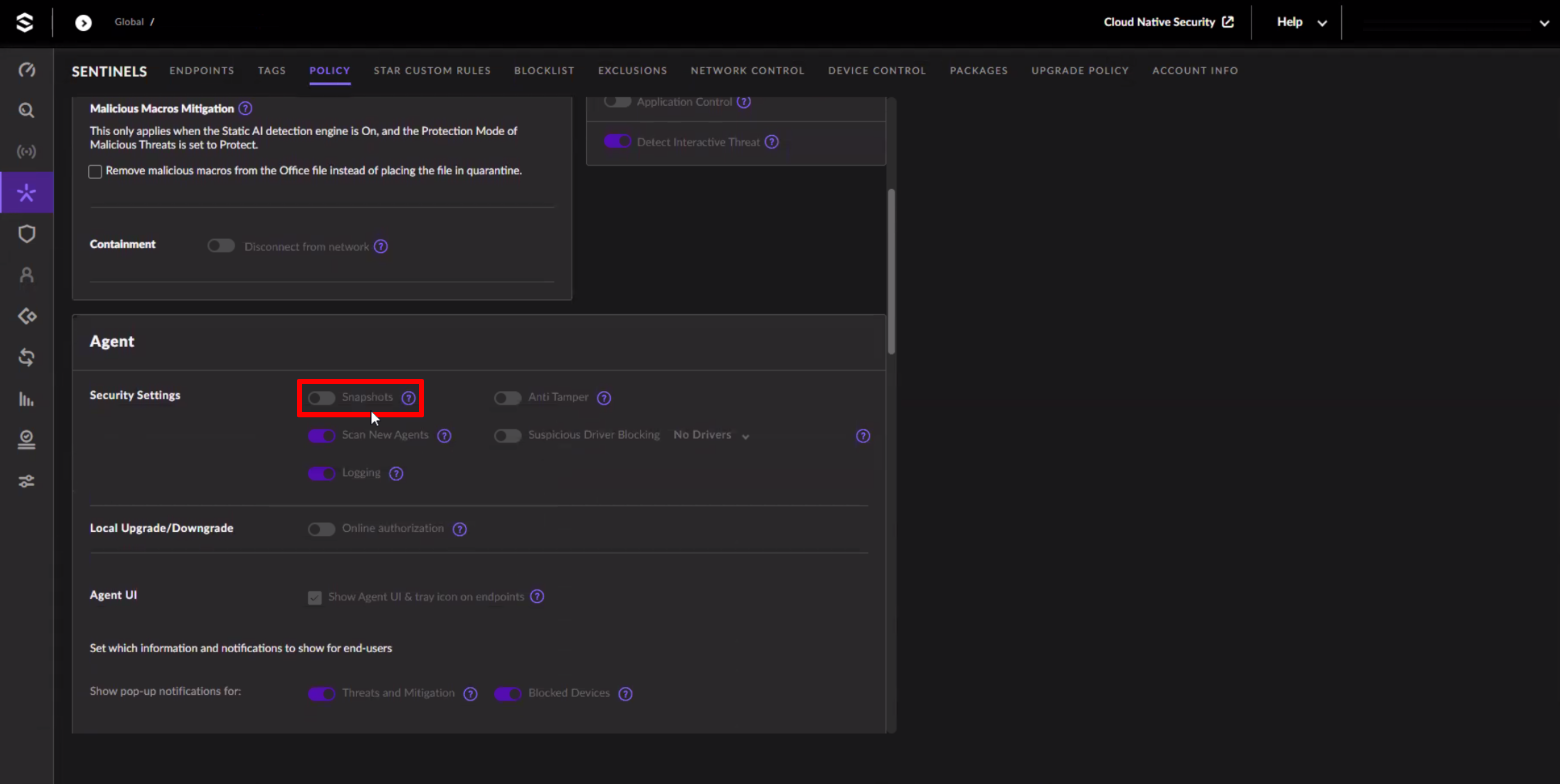This screenshot has width=1560, height=784.
Task: Open help icon next to Logging
Action: tap(396, 473)
